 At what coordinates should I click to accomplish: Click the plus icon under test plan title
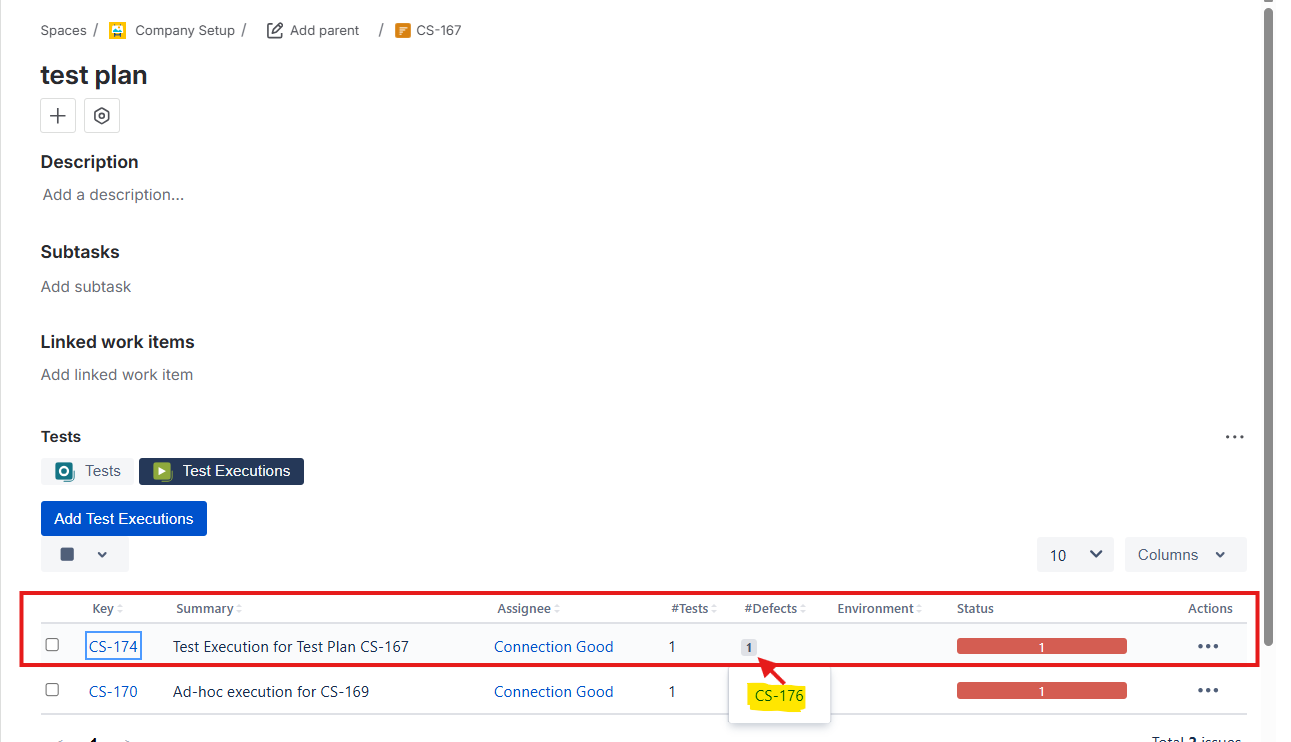[58, 116]
